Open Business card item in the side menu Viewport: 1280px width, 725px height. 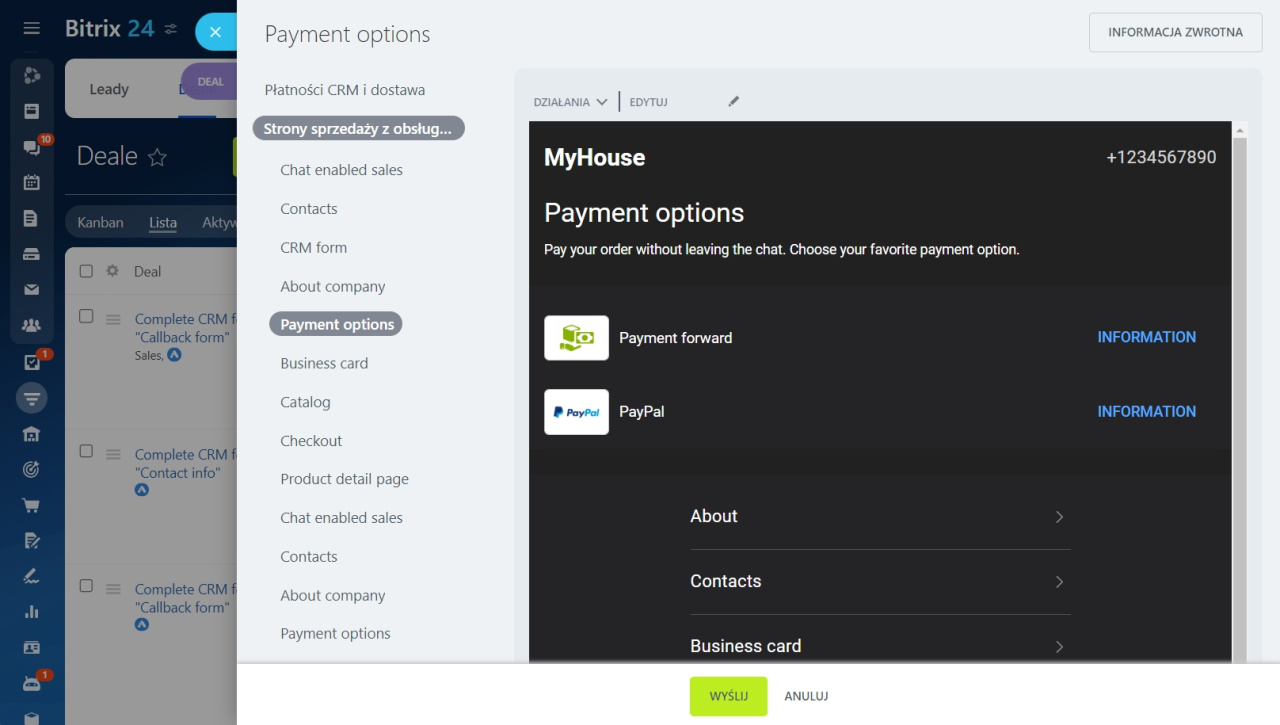click(x=324, y=363)
